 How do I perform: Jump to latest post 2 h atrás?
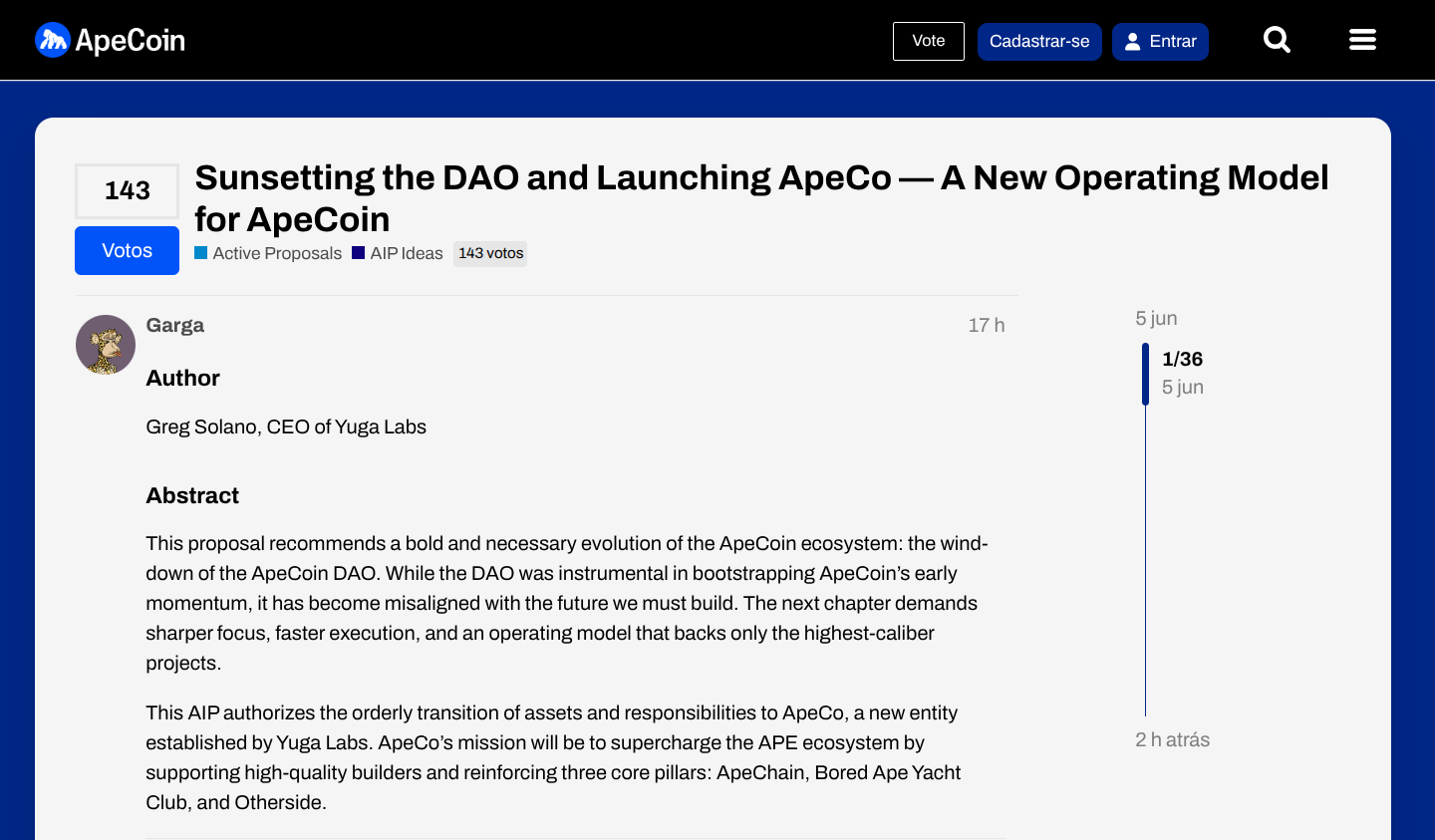click(1173, 739)
